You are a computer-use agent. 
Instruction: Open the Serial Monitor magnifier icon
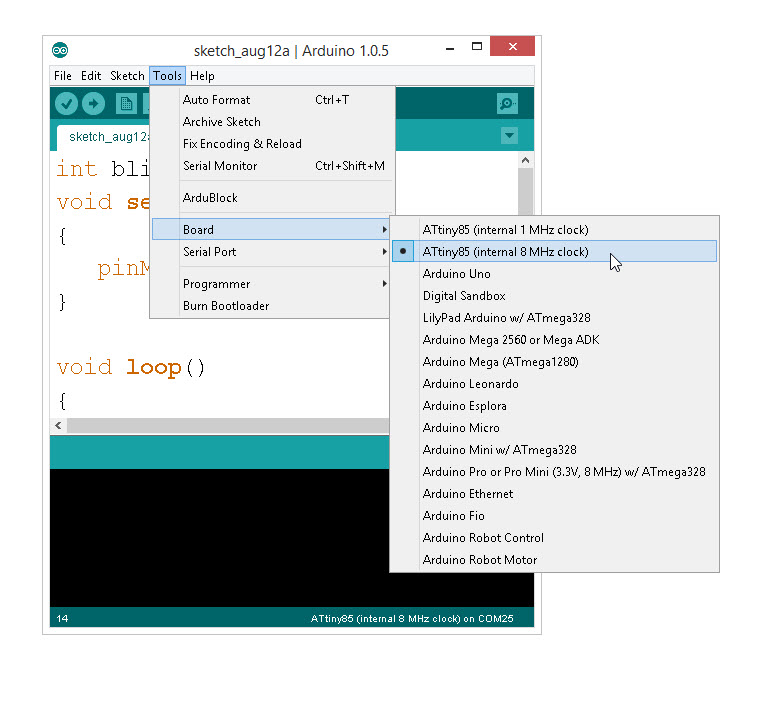(x=507, y=104)
